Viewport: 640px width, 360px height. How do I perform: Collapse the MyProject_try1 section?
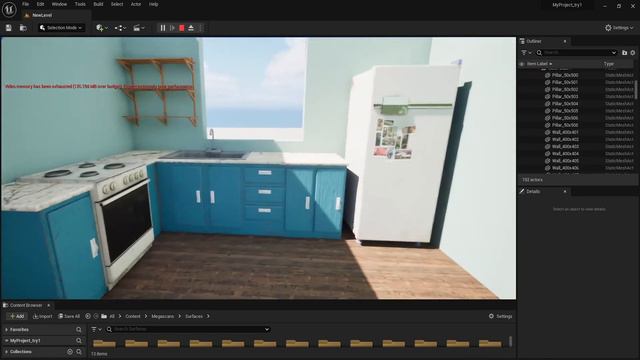tap(7, 340)
